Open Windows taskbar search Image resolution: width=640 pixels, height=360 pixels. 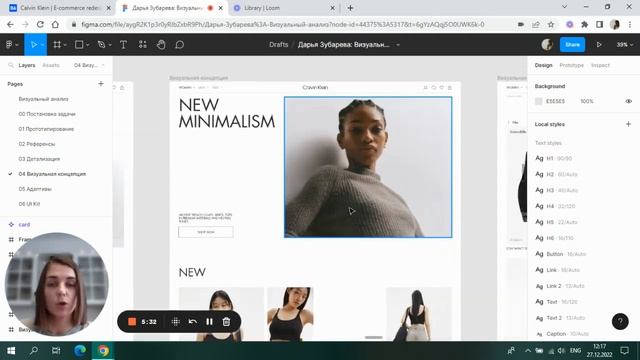[x=33, y=351]
